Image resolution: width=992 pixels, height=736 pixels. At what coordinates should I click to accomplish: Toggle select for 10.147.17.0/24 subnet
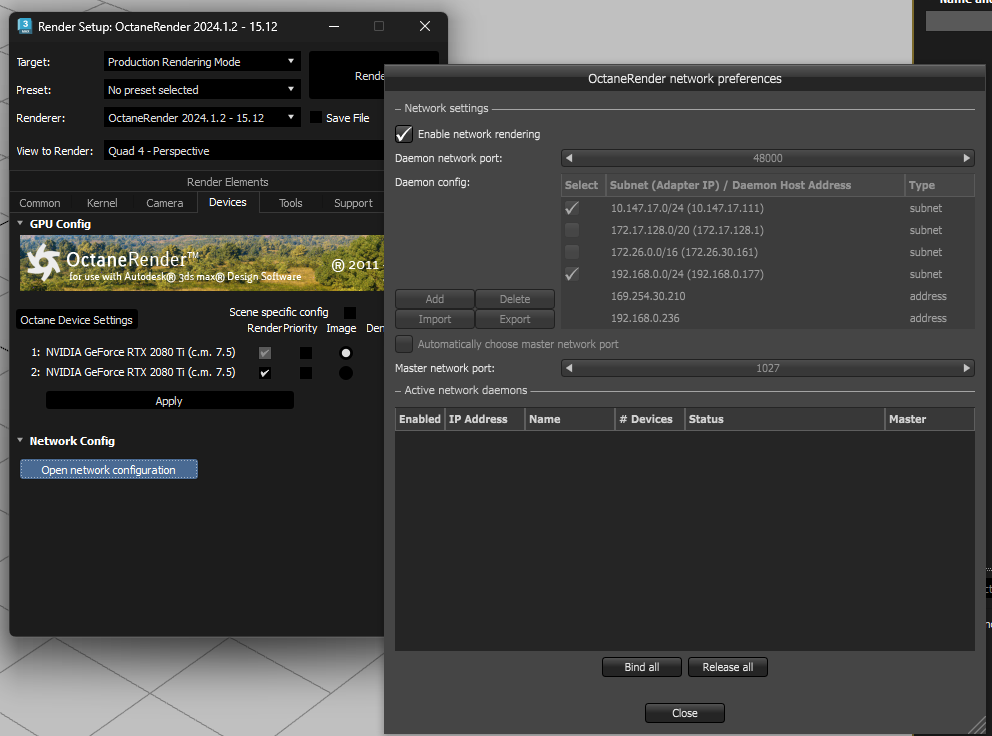pos(572,208)
